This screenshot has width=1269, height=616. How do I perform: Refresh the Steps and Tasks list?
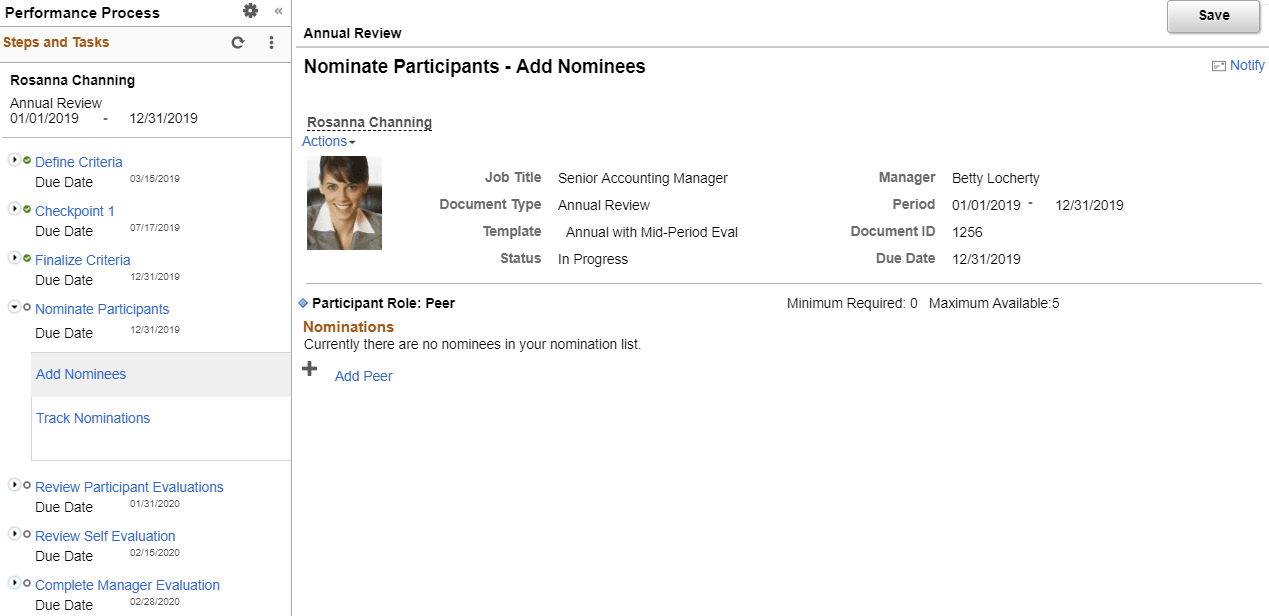click(237, 43)
